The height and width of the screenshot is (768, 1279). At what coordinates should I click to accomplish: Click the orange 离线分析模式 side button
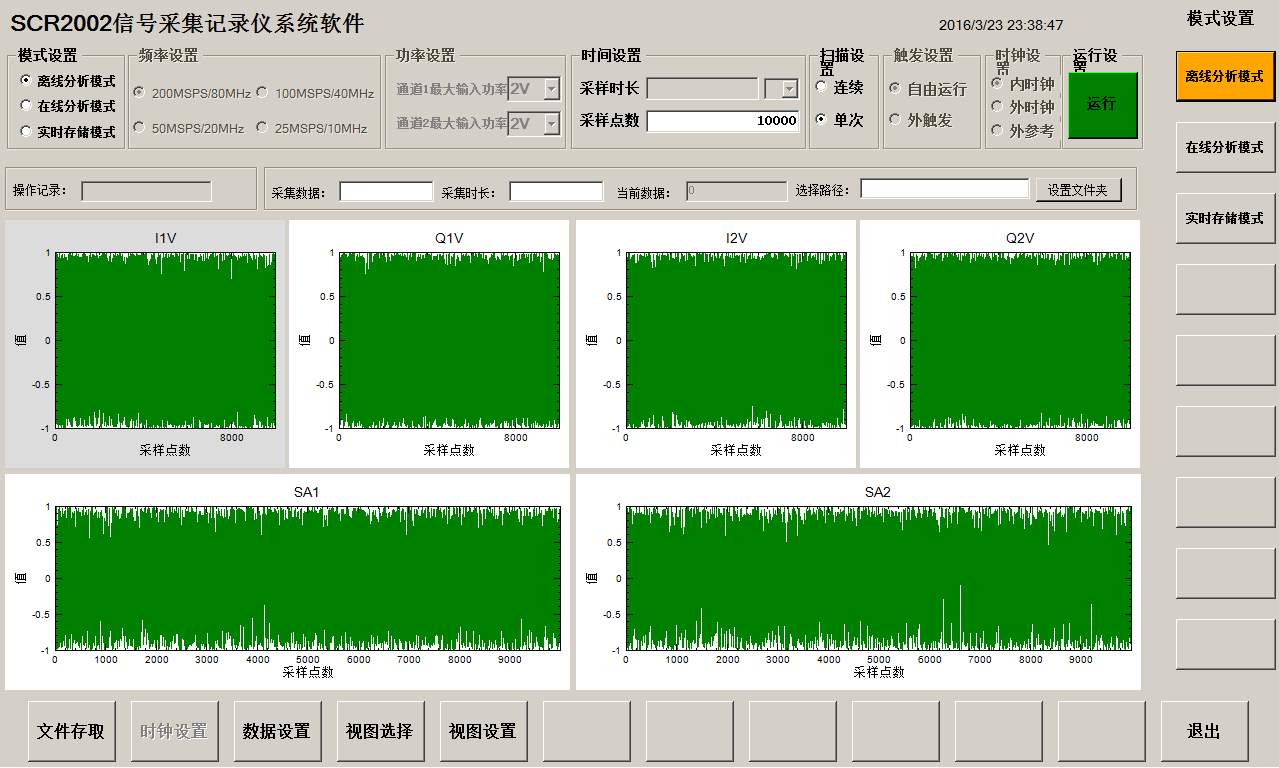tap(1224, 76)
